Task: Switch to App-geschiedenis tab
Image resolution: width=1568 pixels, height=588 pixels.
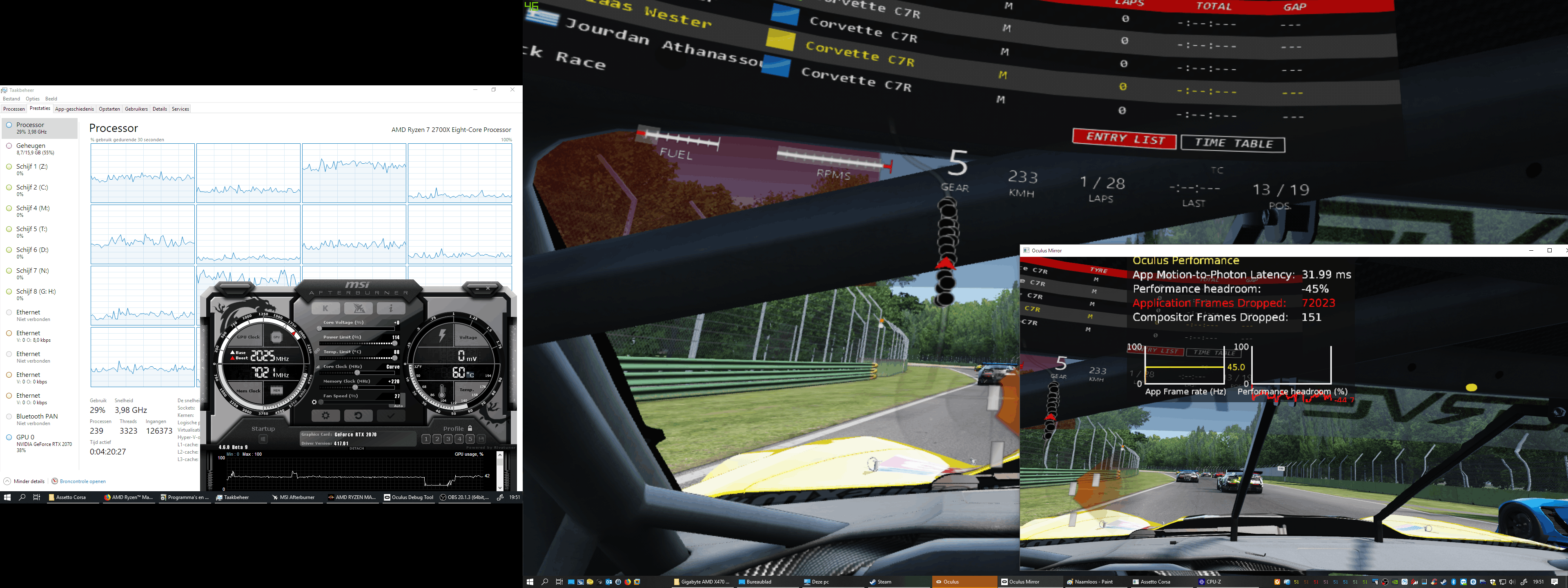Action: tap(74, 109)
